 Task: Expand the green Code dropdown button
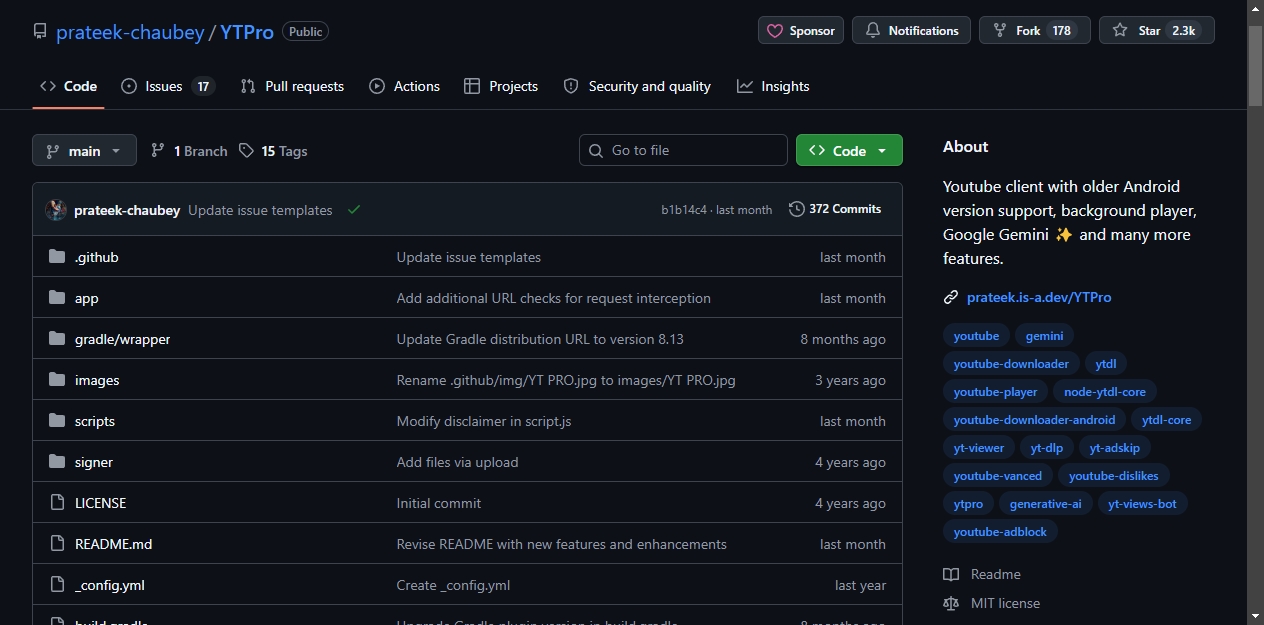point(849,150)
